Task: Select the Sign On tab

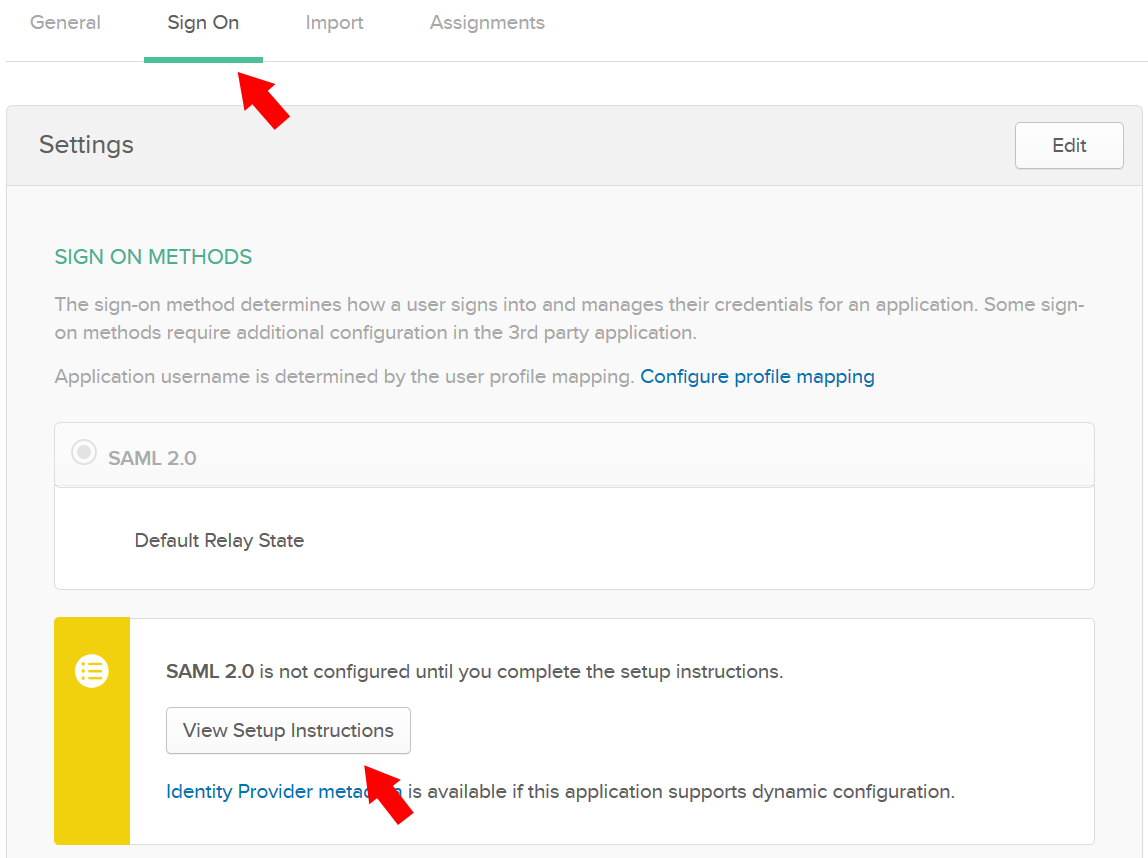Action: coord(203,22)
